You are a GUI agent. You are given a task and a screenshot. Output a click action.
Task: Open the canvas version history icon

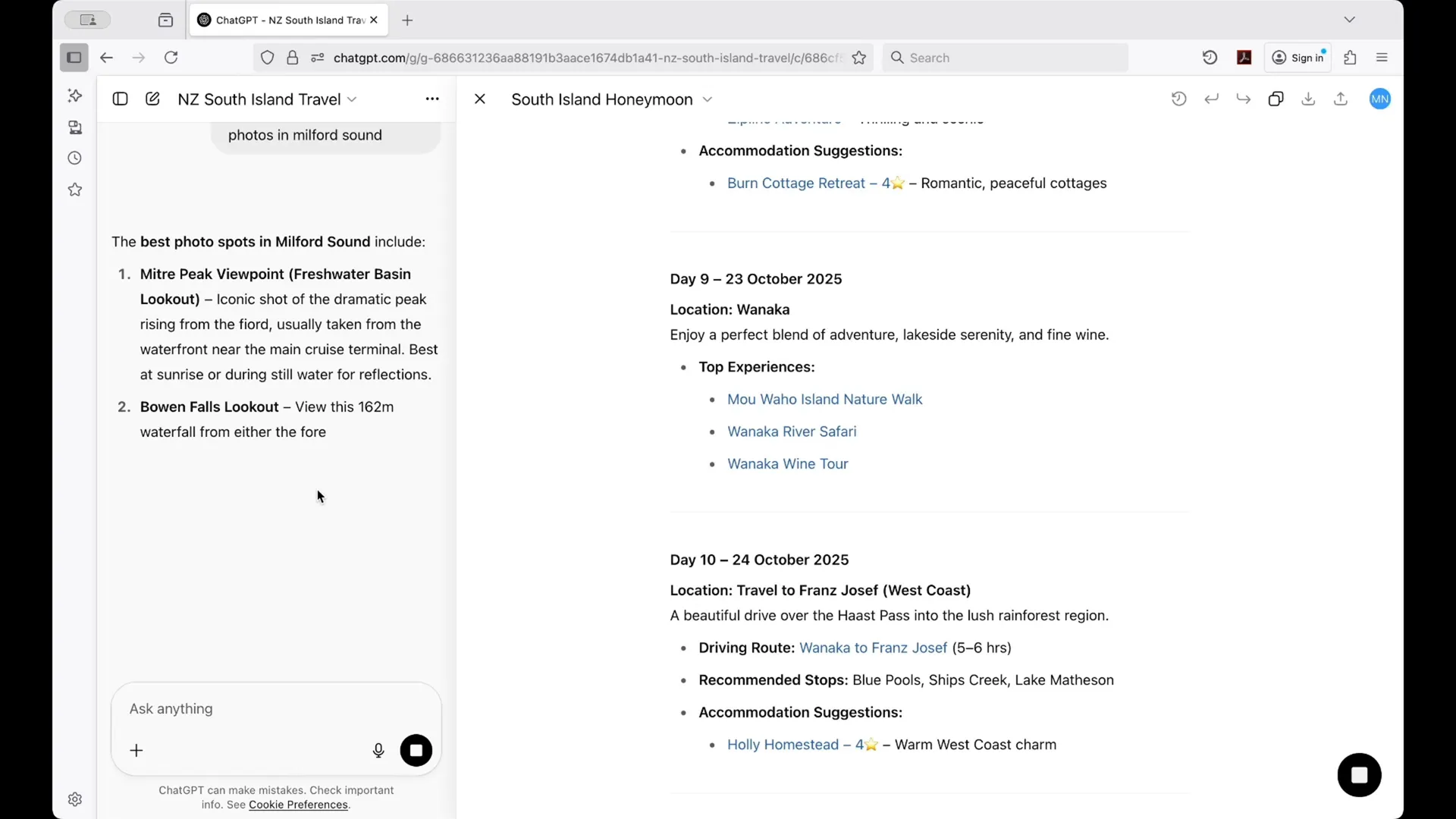(1178, 99)
